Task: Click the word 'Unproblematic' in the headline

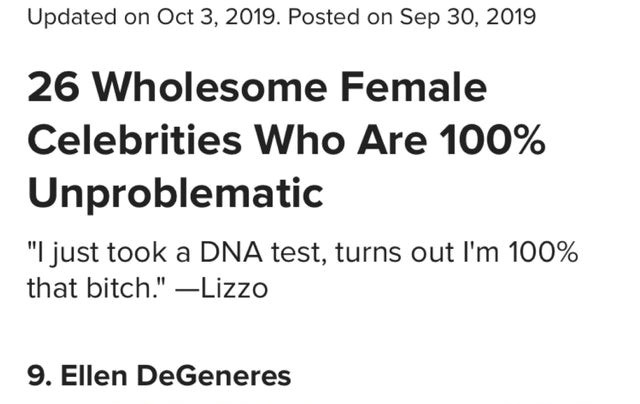Action: (176, 194)
